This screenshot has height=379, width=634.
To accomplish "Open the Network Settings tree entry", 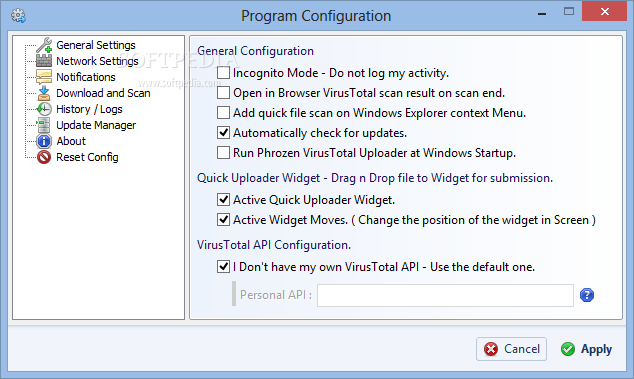I will coord(97,61).
